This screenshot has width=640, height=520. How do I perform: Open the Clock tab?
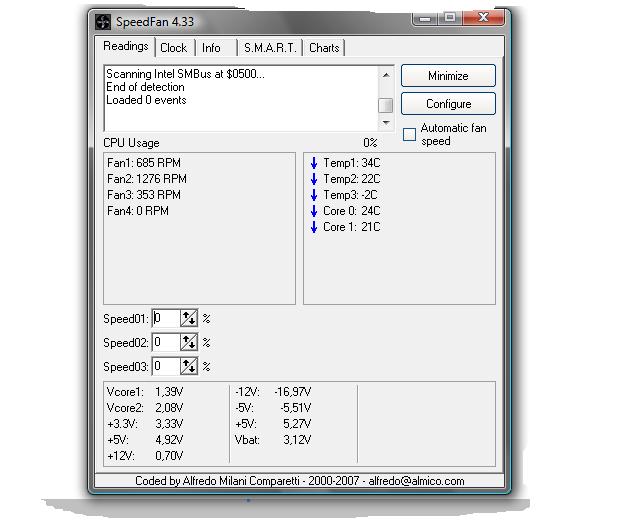point(174,48)
